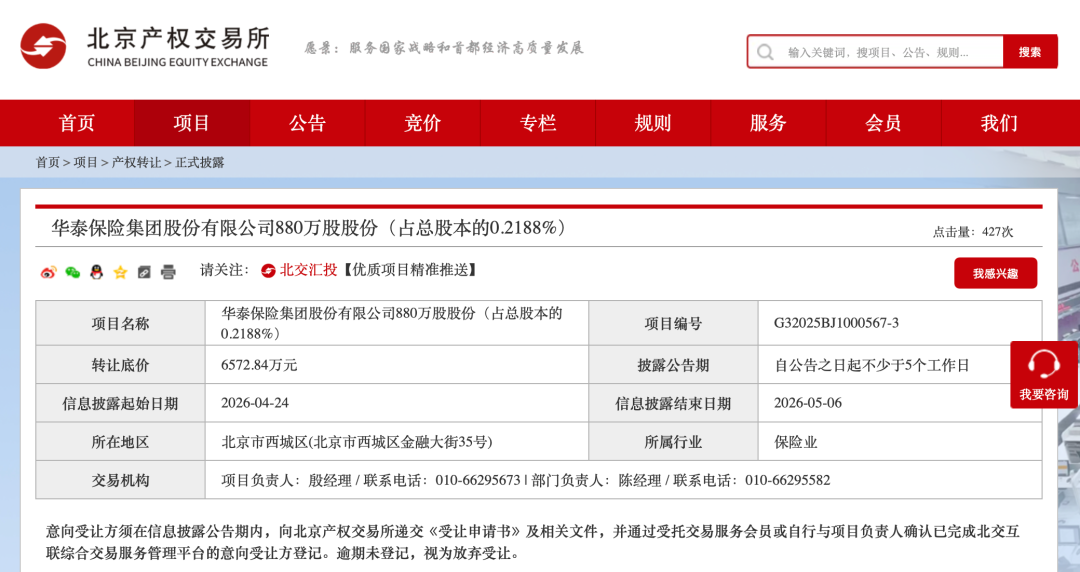Click phone number 010-66295673
This screenshot has width=1080, height=572.
[478, 480]
